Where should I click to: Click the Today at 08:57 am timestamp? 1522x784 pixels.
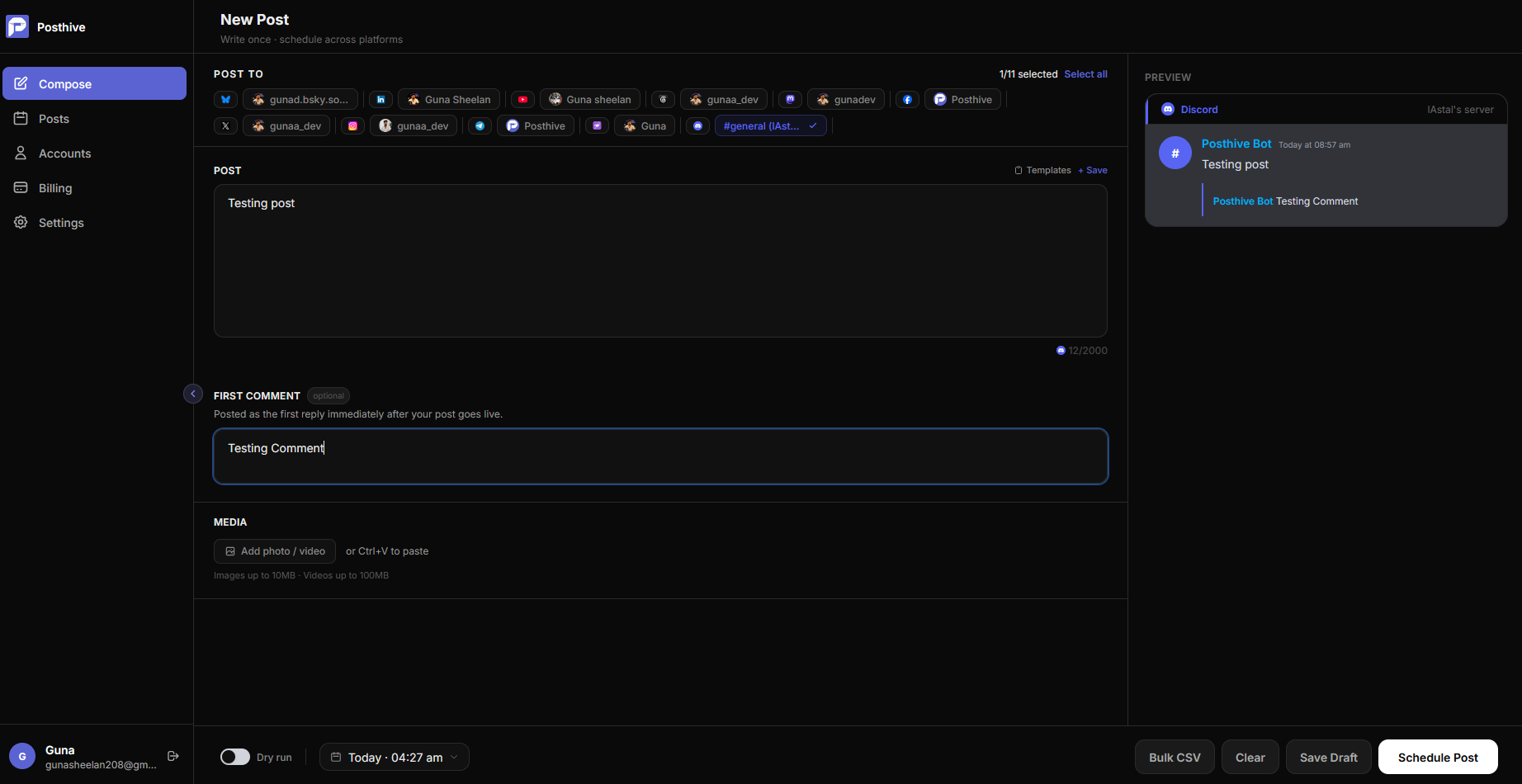tap(1314, 145)
